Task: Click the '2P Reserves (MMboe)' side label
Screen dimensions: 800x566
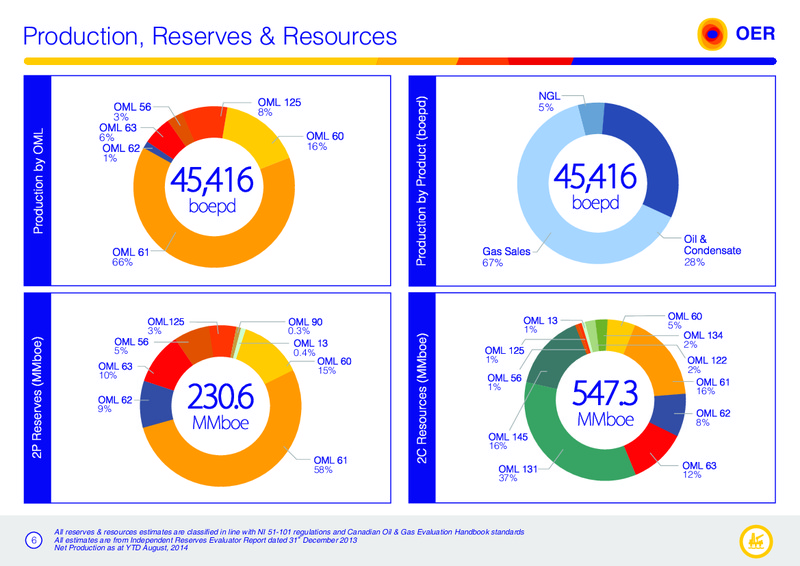Action: (37, 398)
